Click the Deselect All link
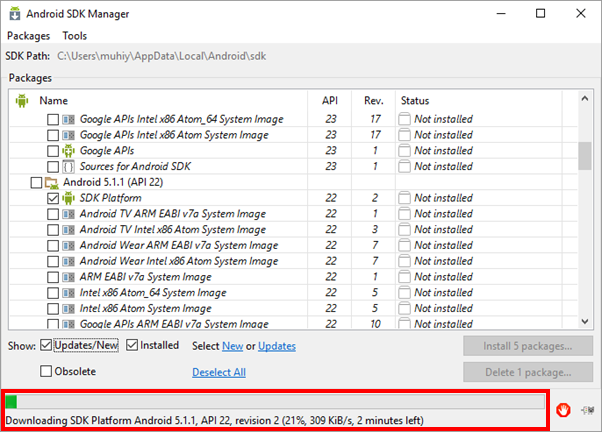This screenshot has height=432, width=602. [219, 372]
